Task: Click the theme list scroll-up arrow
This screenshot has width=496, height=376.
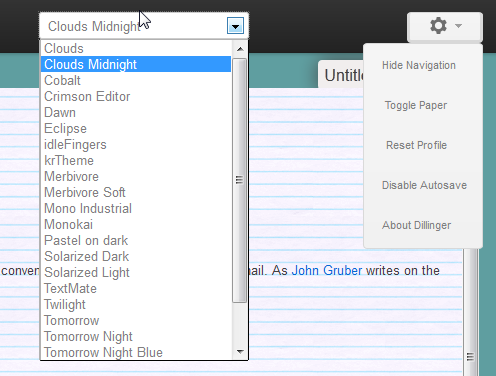Action: point(240,49)
